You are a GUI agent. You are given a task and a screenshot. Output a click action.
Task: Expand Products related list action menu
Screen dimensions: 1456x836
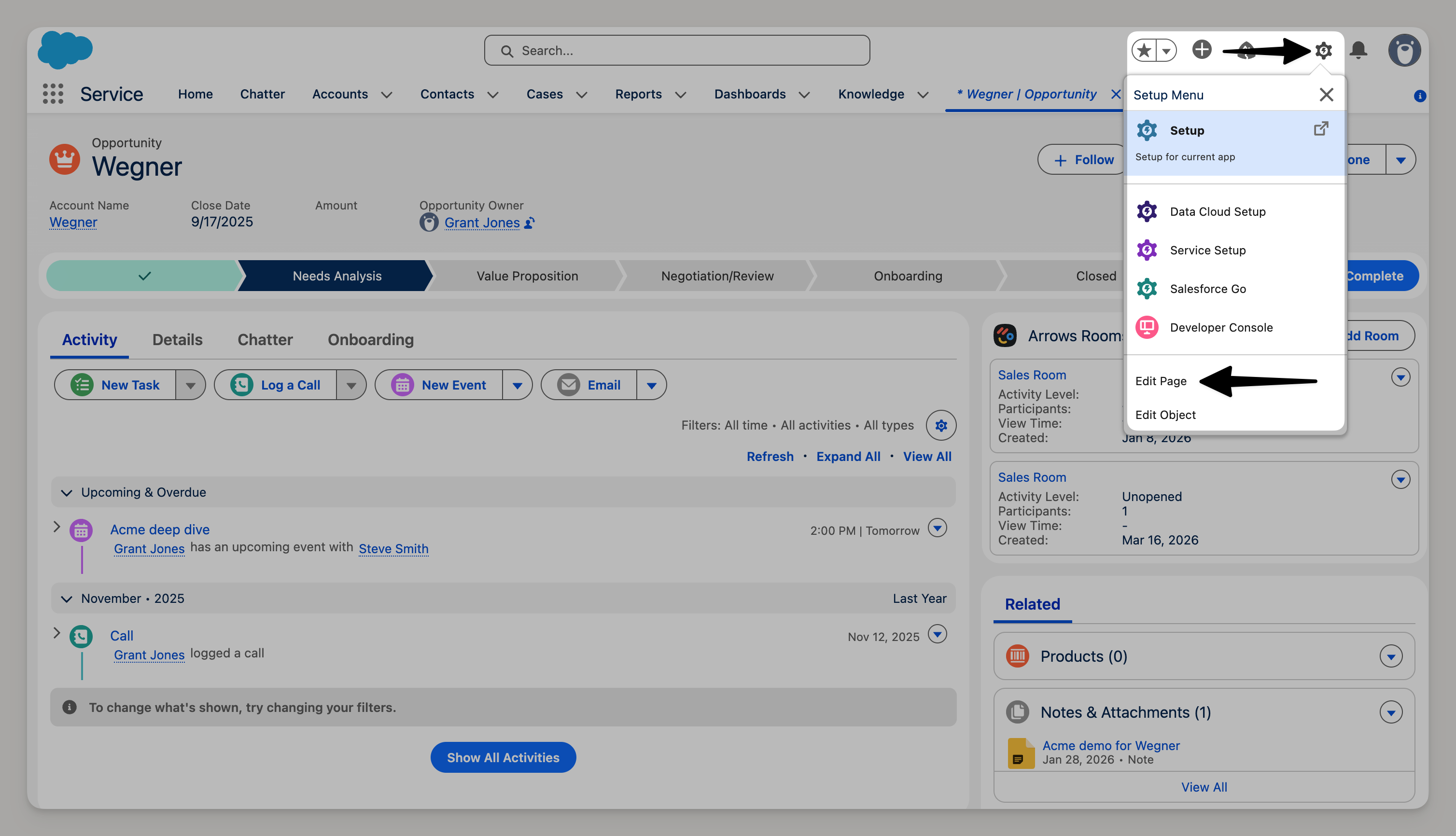1390,656
